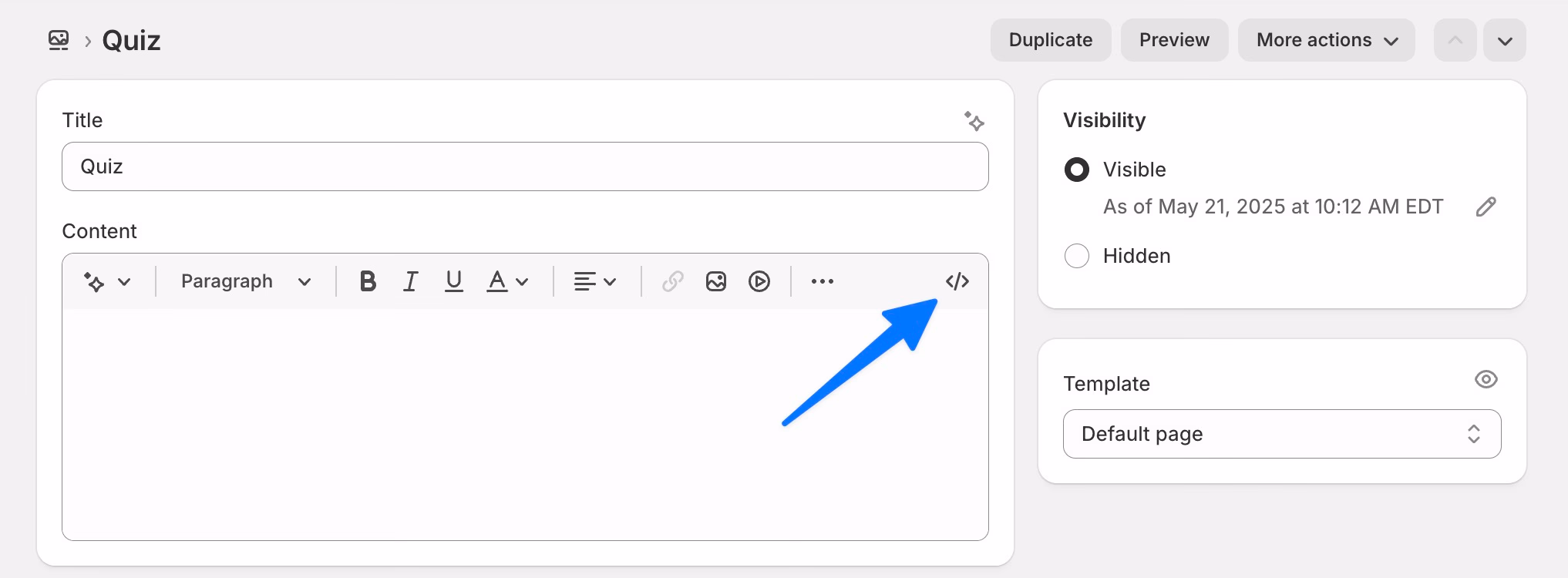
Task: Click the underline formatting icon
Action: (454, 281)
